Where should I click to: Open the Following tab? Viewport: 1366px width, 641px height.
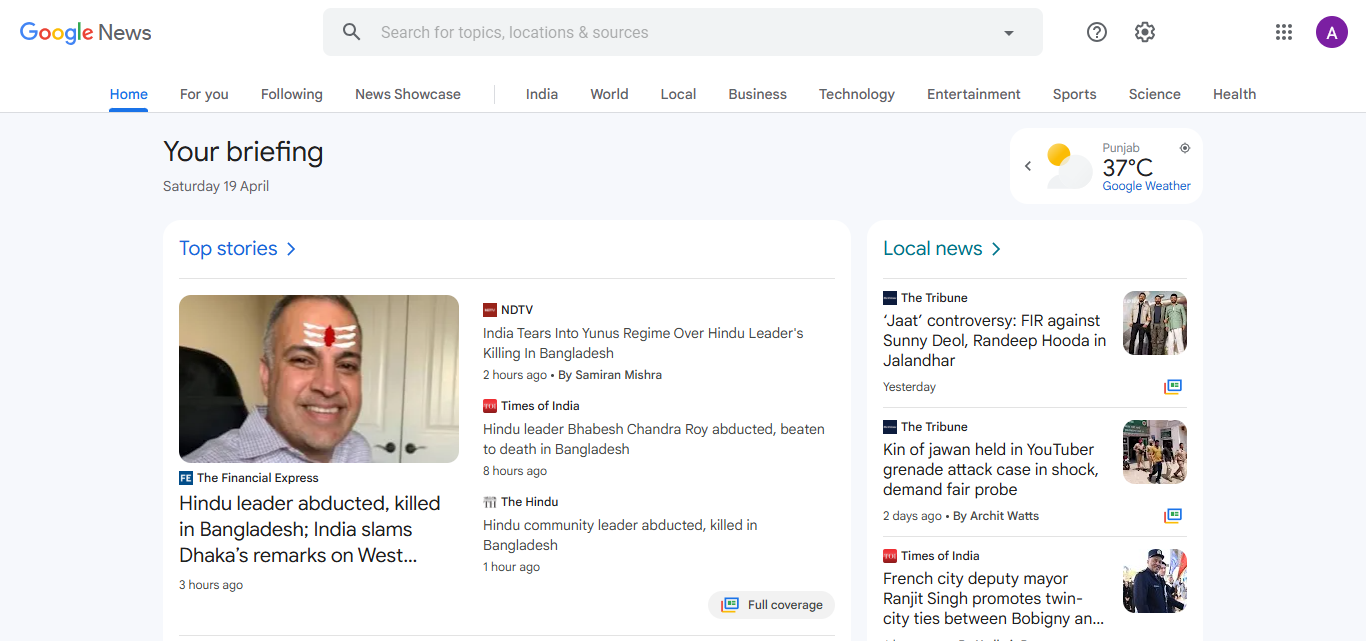292,94
